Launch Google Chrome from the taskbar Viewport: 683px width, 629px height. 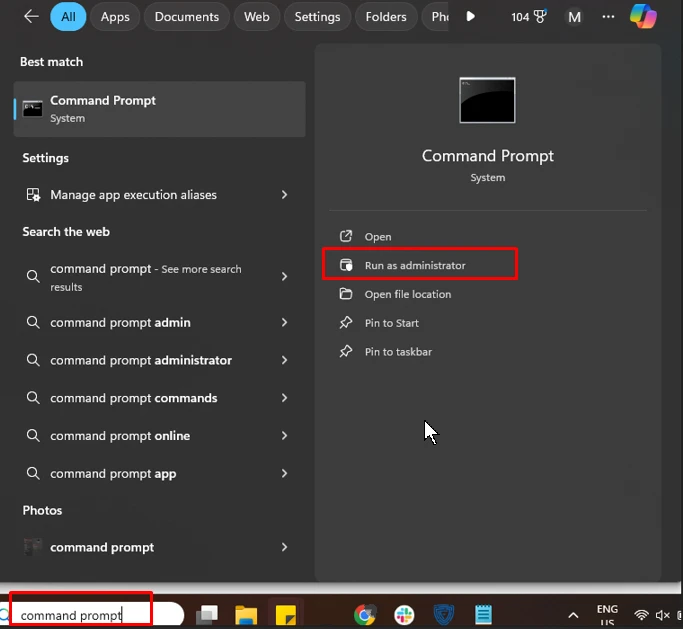pos(365,615)
